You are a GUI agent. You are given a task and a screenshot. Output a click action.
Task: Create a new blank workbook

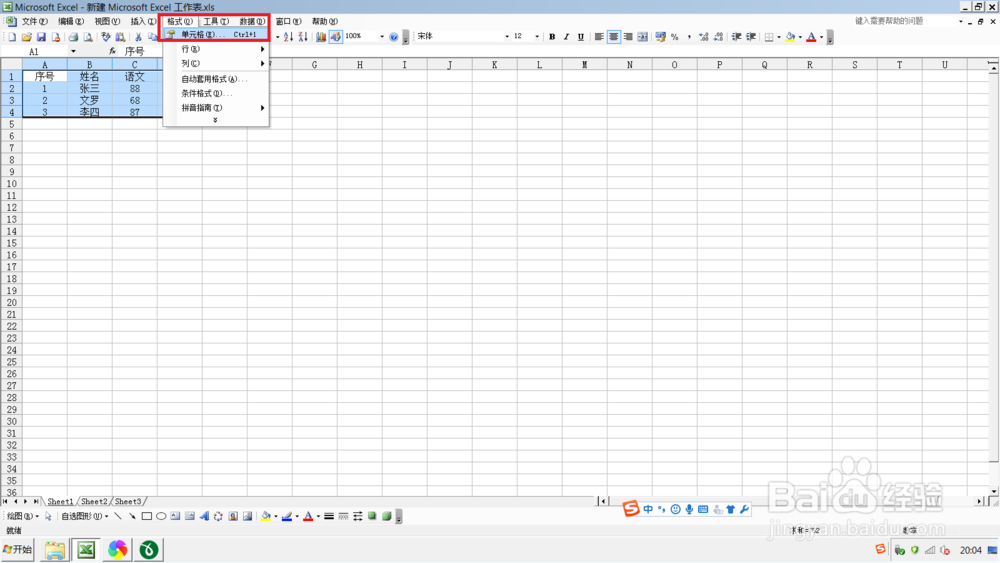pos(12,37)
